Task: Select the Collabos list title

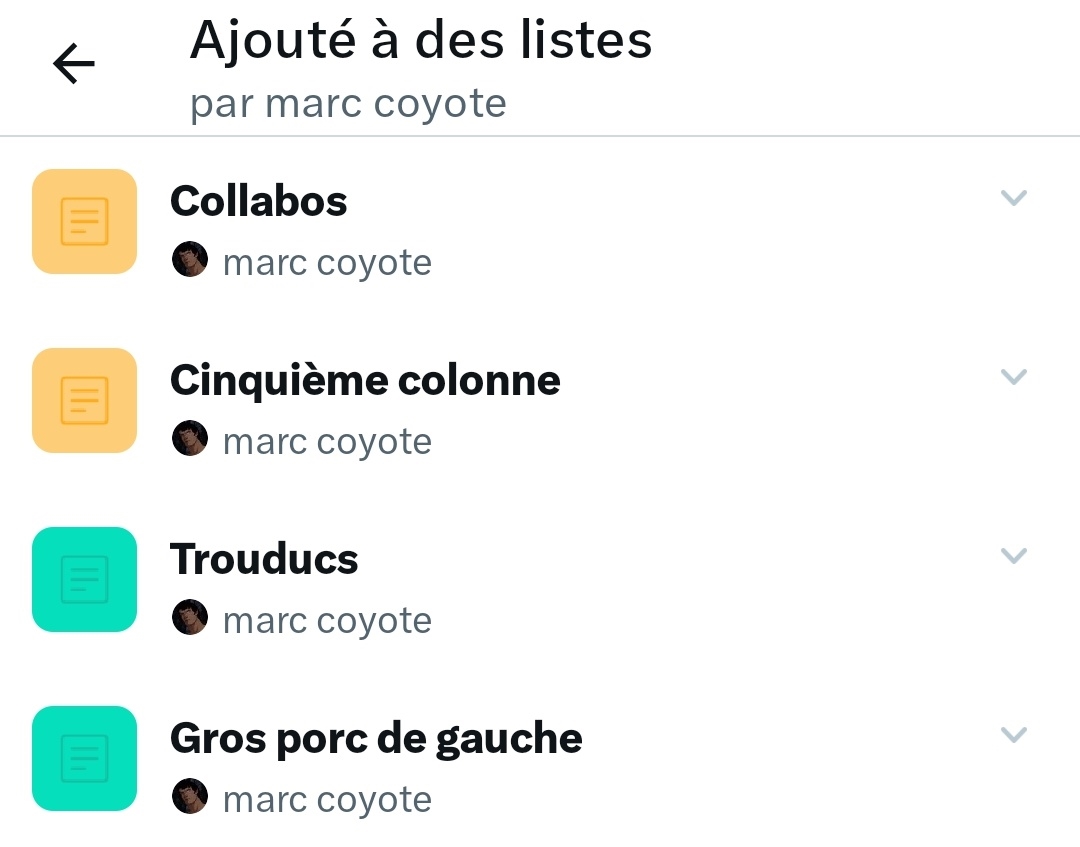Action: click(259, 201)
